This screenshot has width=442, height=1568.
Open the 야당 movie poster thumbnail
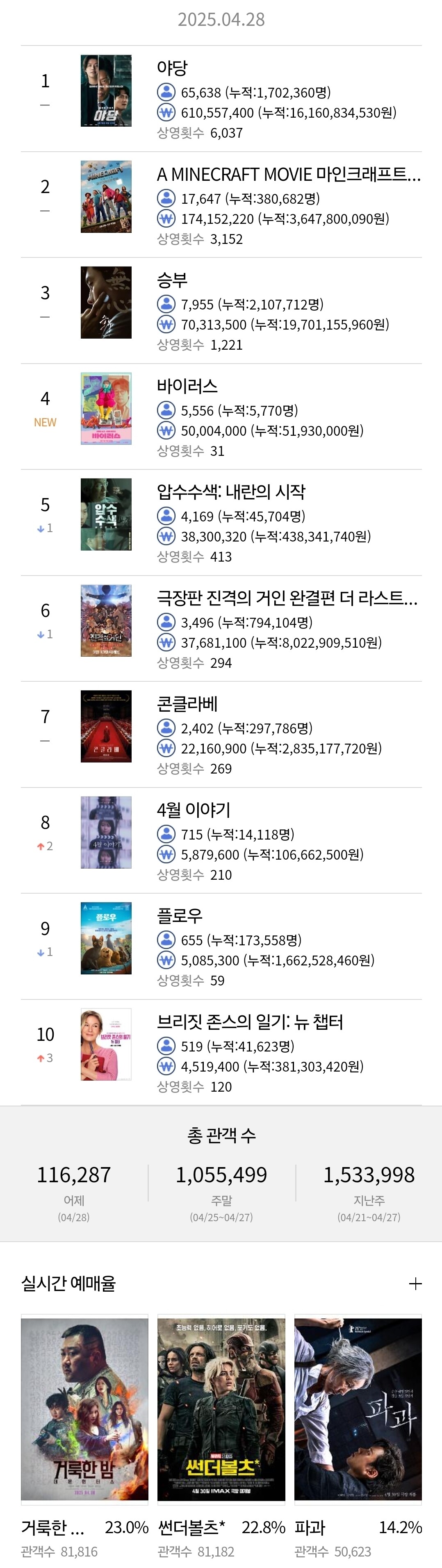point(106,91)
